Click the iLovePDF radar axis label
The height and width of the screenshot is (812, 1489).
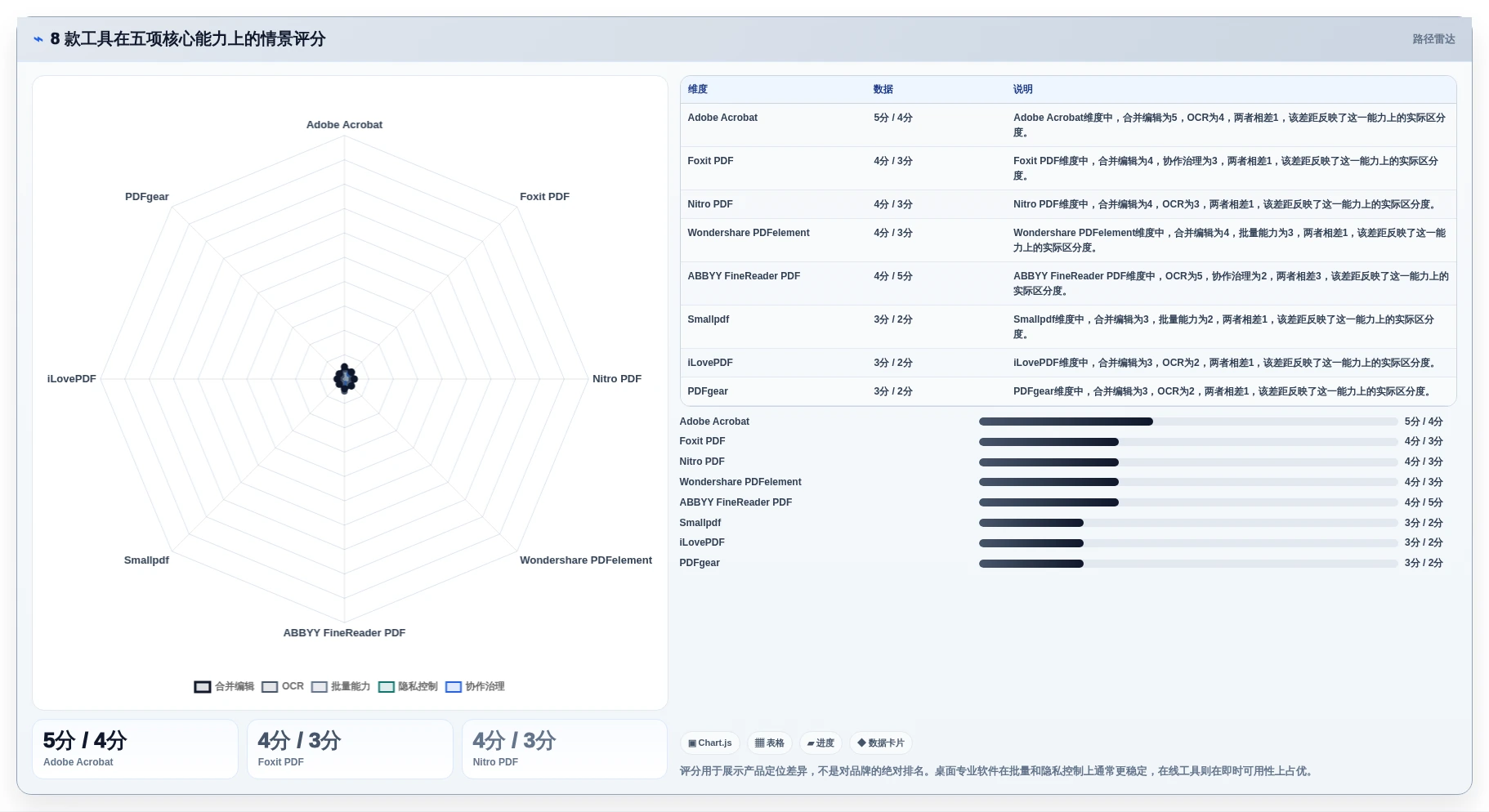coord(72,379)
